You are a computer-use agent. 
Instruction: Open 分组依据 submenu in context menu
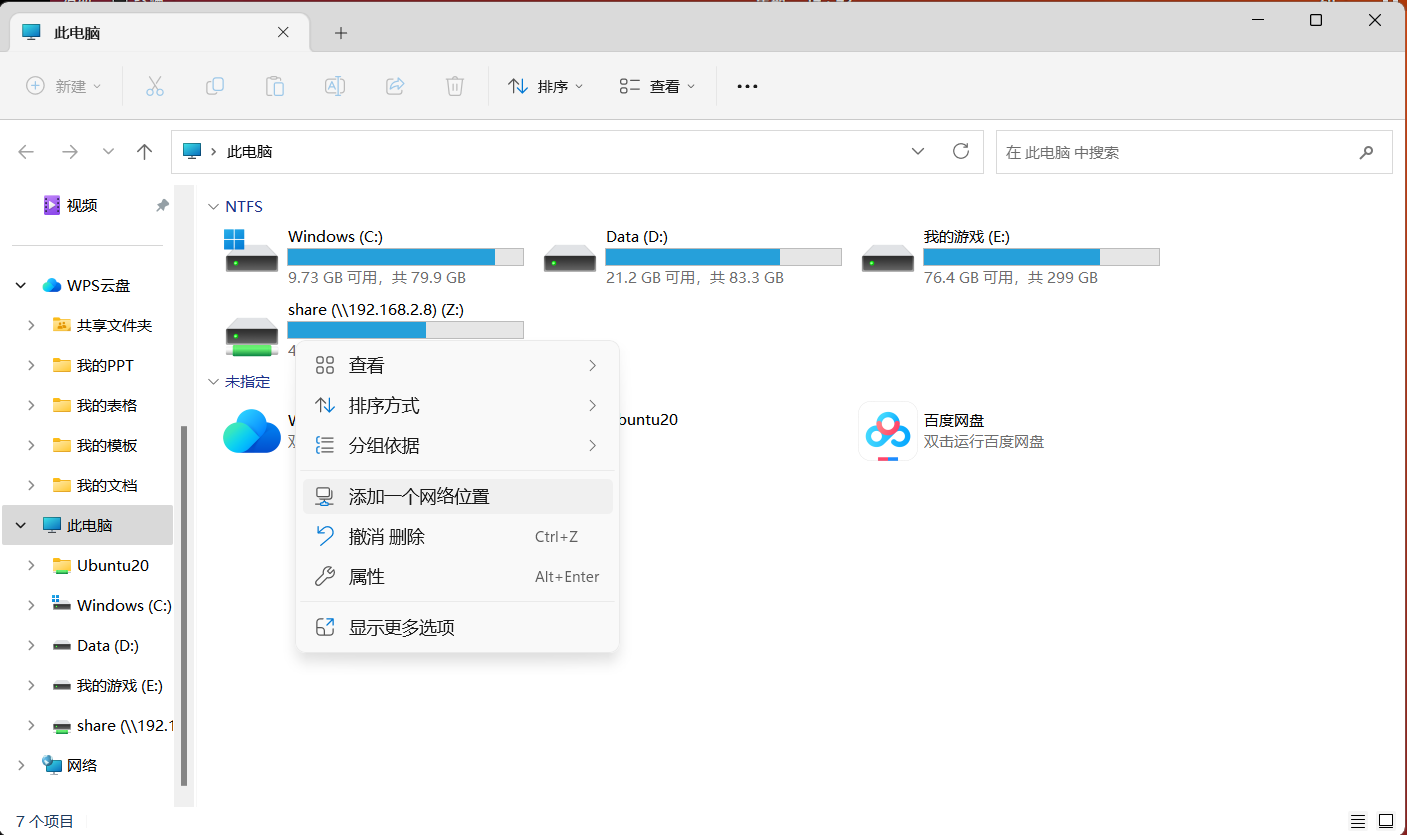coord(457,446)
